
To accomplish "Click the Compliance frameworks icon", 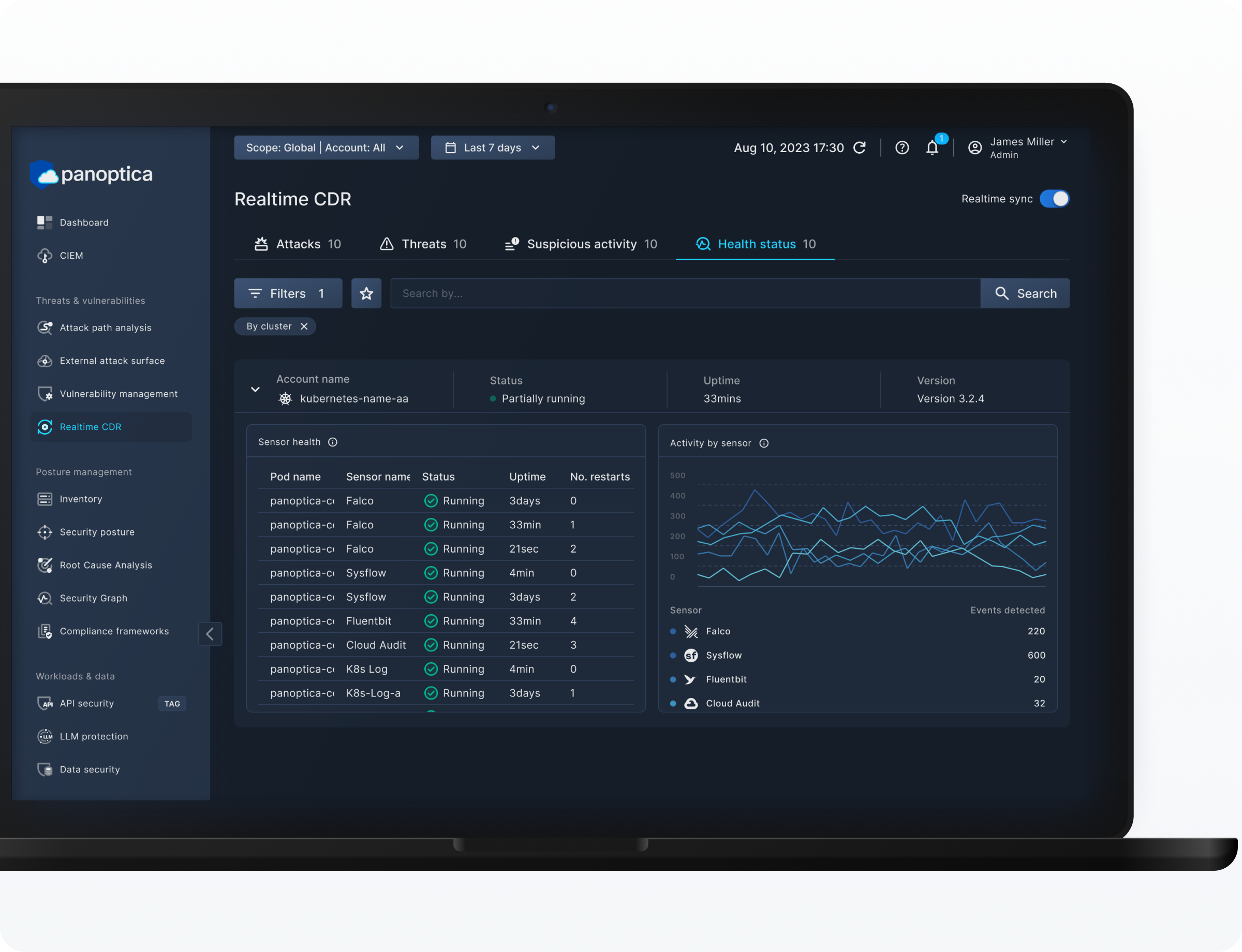I will (x=45, y=631).
